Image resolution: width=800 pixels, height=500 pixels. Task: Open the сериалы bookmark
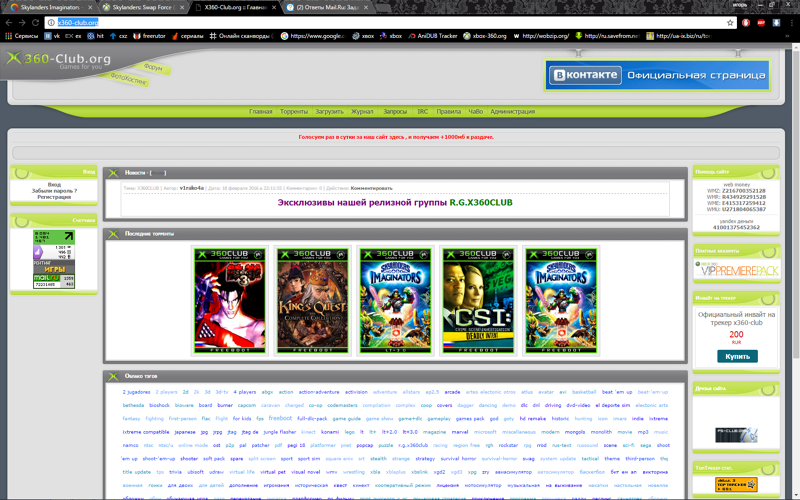point(188,36)
